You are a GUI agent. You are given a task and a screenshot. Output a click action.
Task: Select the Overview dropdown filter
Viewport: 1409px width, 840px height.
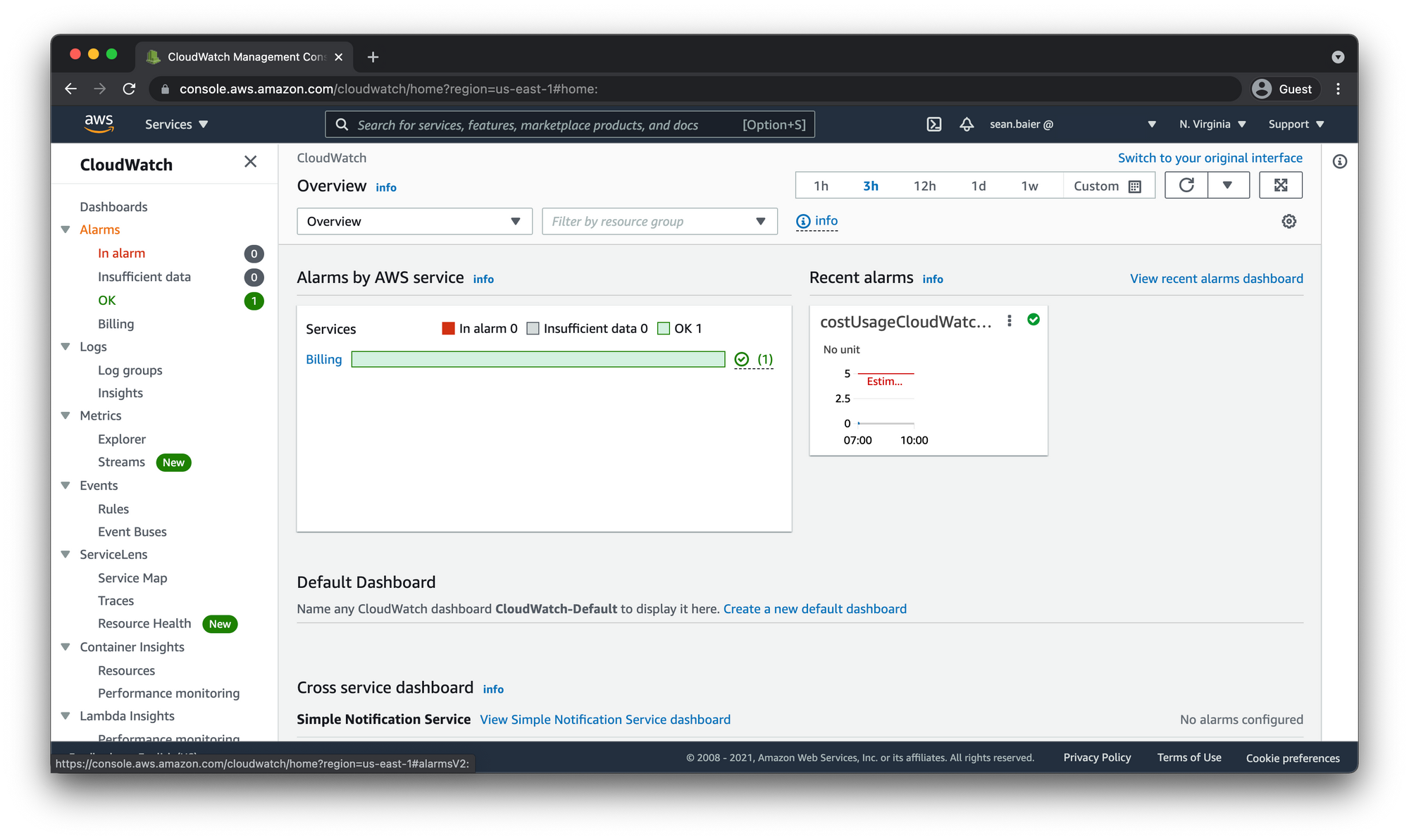tap(413, 221)
